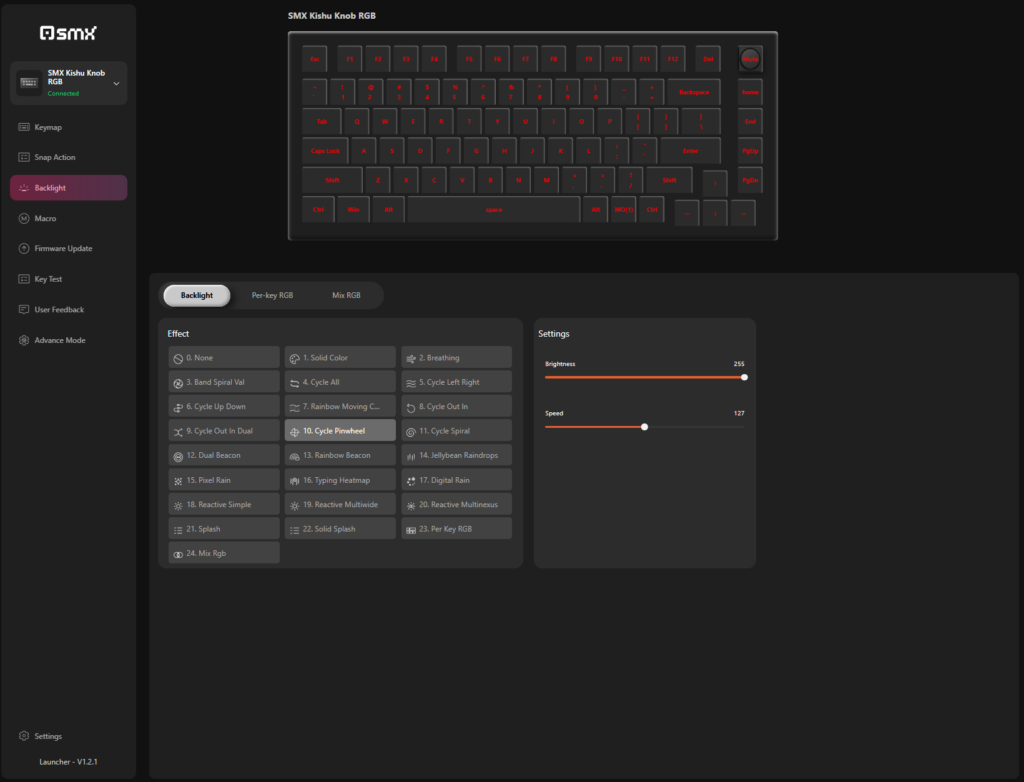Screen dimensions: 1024x782
Task: Click the space key on keyboard preview
Action: tap(494, 210)
